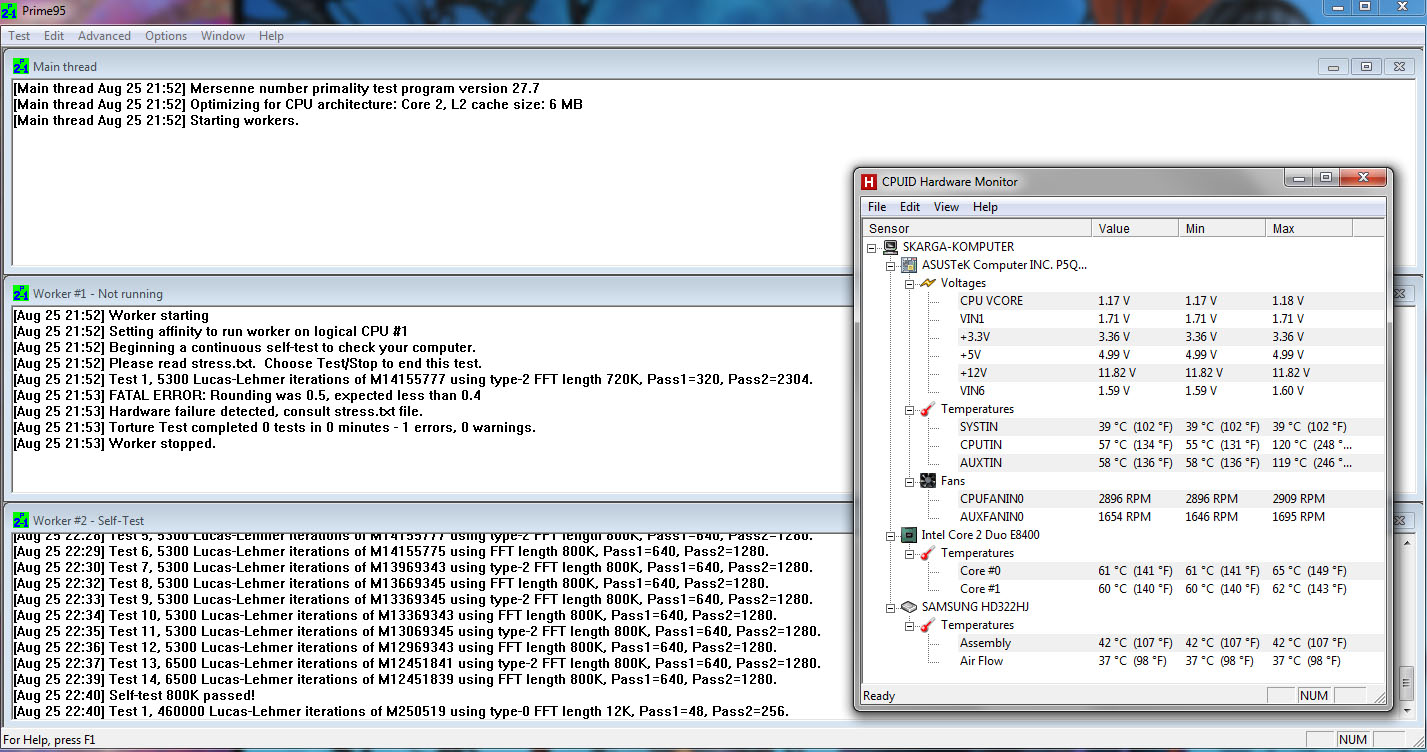Click the thermometer icon under Intel Core 2 Duo
1427x752 pixels.
(928, 553)
